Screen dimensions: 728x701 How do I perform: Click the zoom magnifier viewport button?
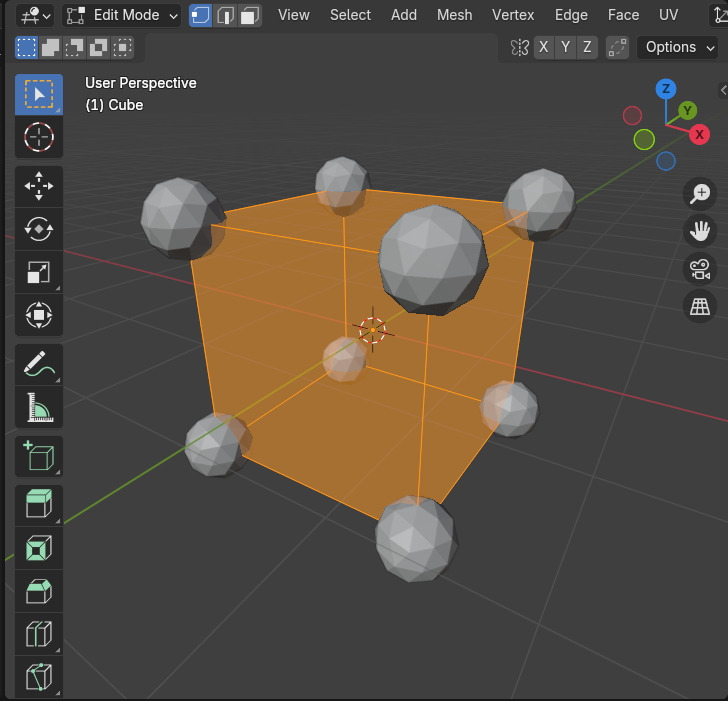click(x=700, y=193)
